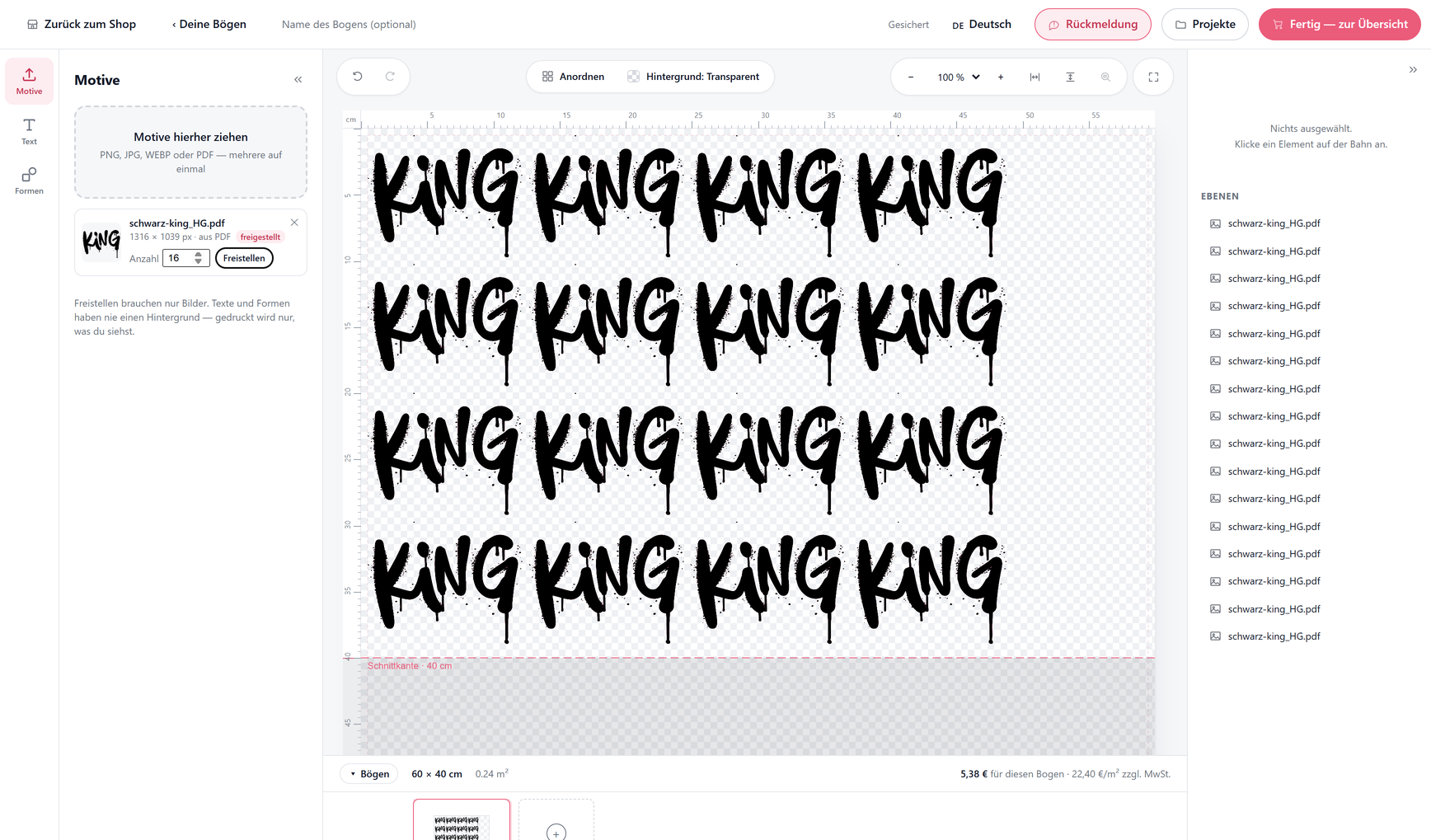Click the Anordnen button
Viewport: 1431px width, 840px height.
point(573,77)
